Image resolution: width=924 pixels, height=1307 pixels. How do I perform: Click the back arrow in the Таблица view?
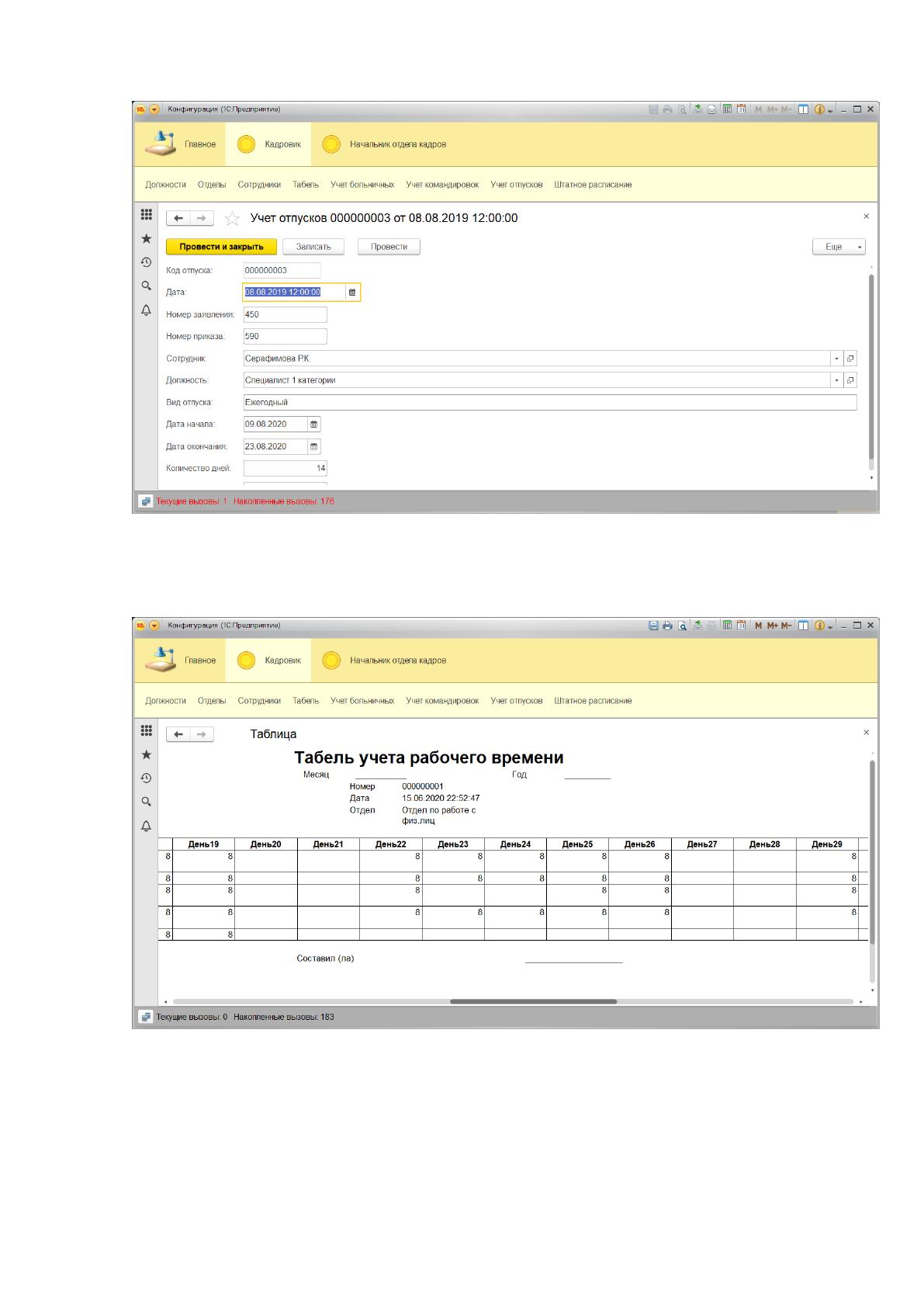pyautogui.click(x=178, y=734)
